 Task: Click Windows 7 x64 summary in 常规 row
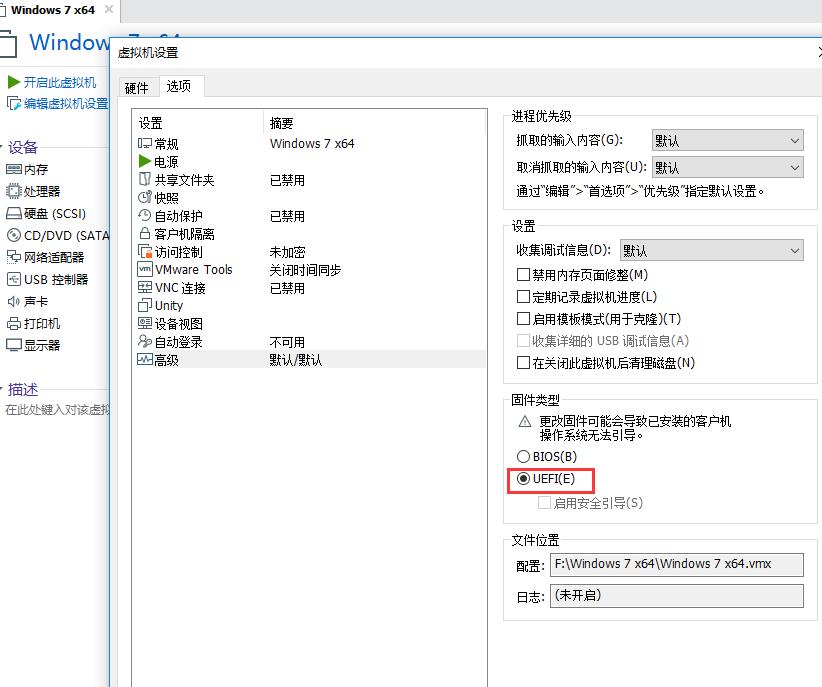click(x=312, y=143)
